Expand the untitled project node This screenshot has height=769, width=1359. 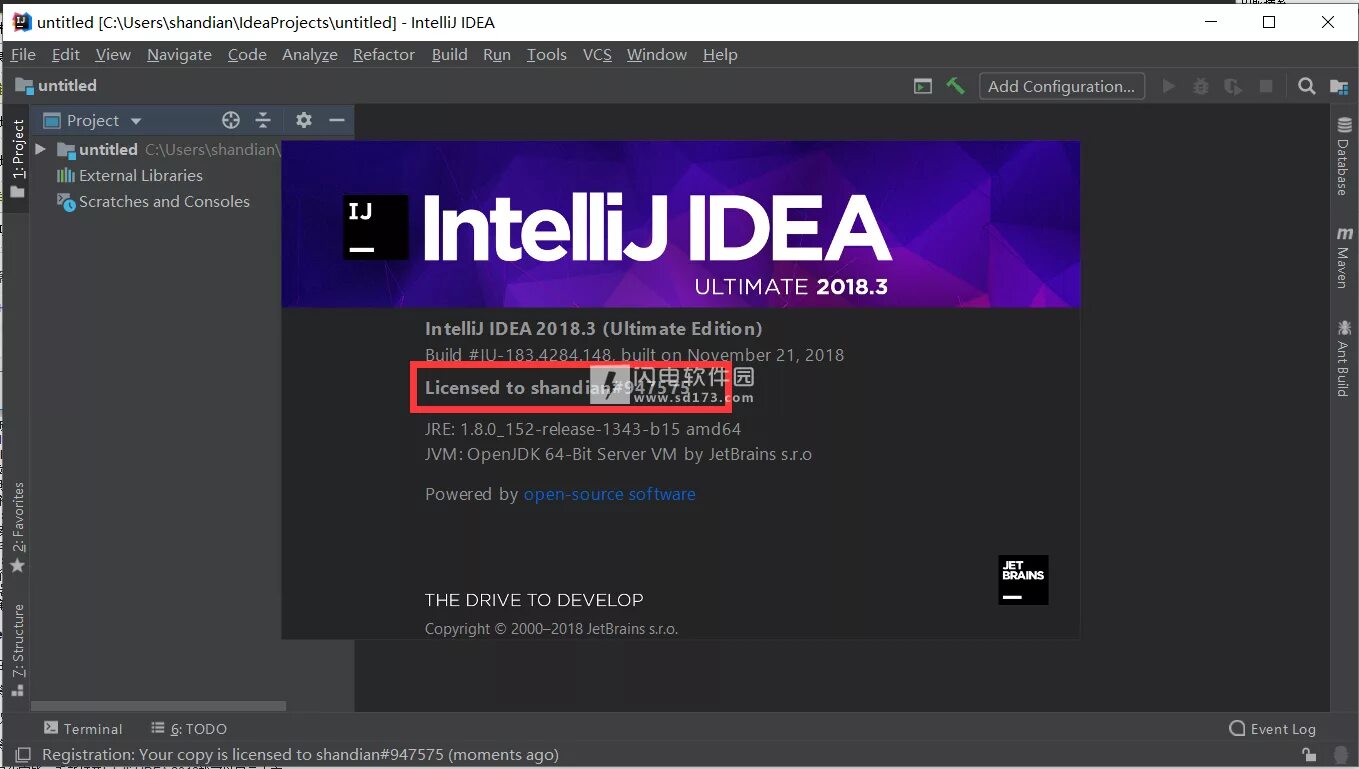coord(40,149)
